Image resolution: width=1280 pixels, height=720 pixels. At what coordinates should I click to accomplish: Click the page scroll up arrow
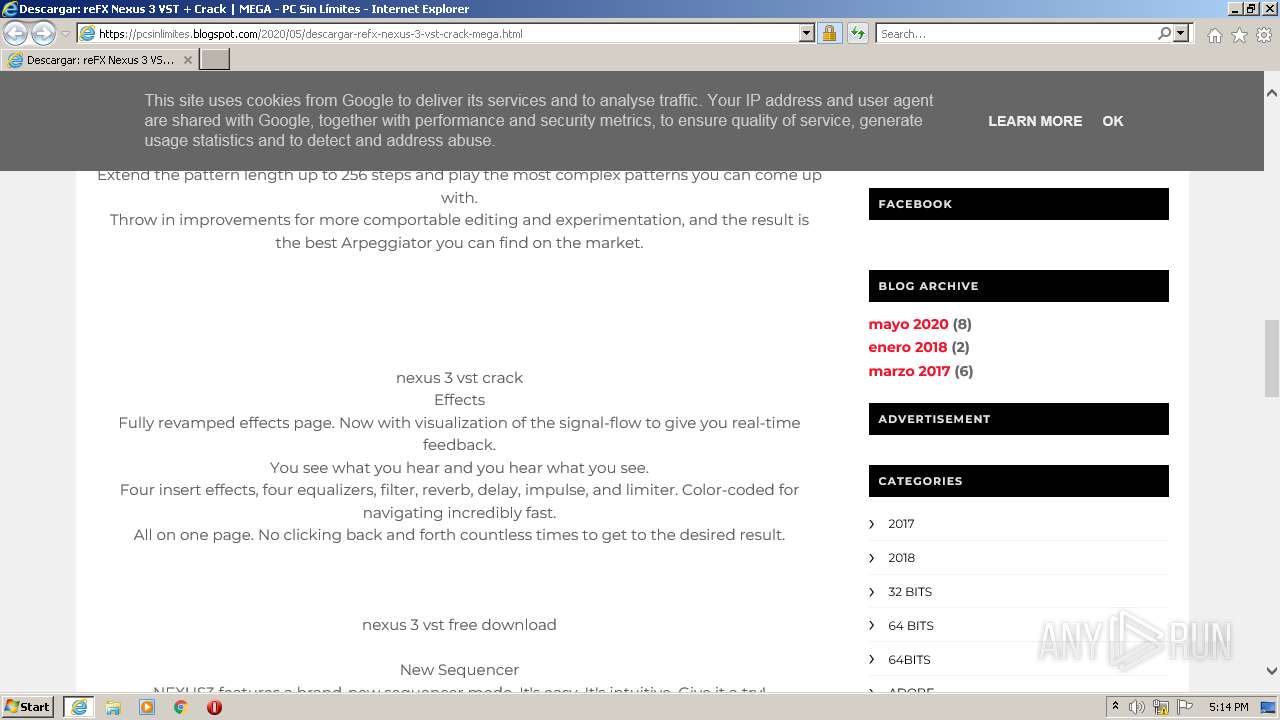[x=1271, y=93]
